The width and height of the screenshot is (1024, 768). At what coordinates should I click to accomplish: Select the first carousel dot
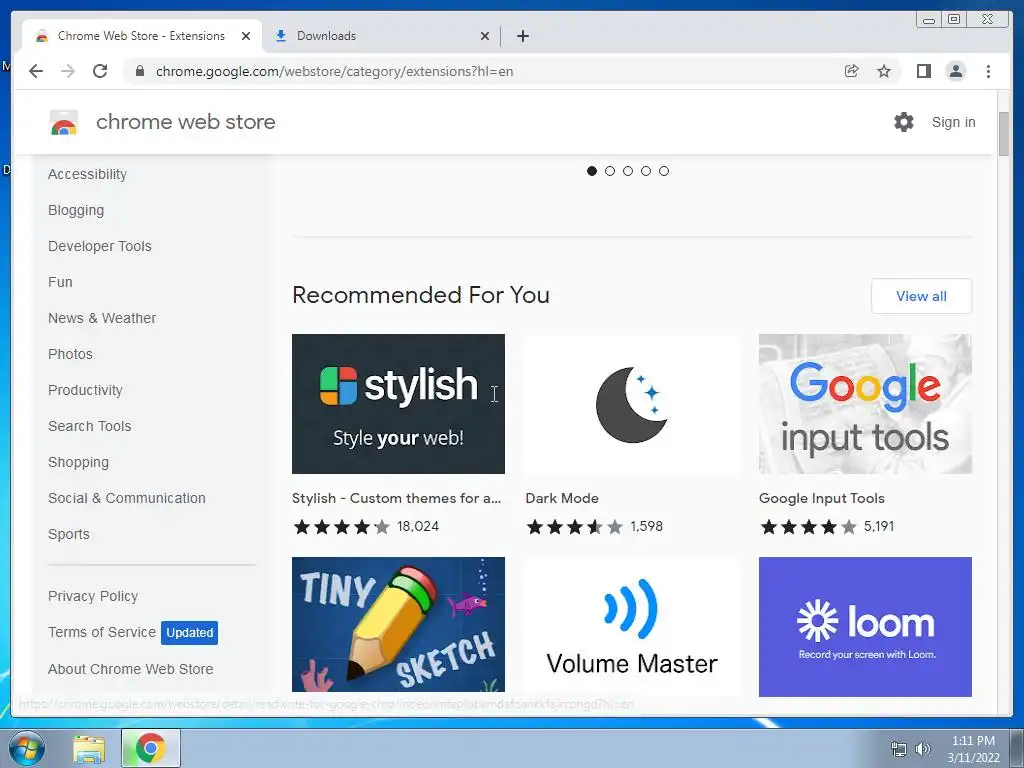592,171
